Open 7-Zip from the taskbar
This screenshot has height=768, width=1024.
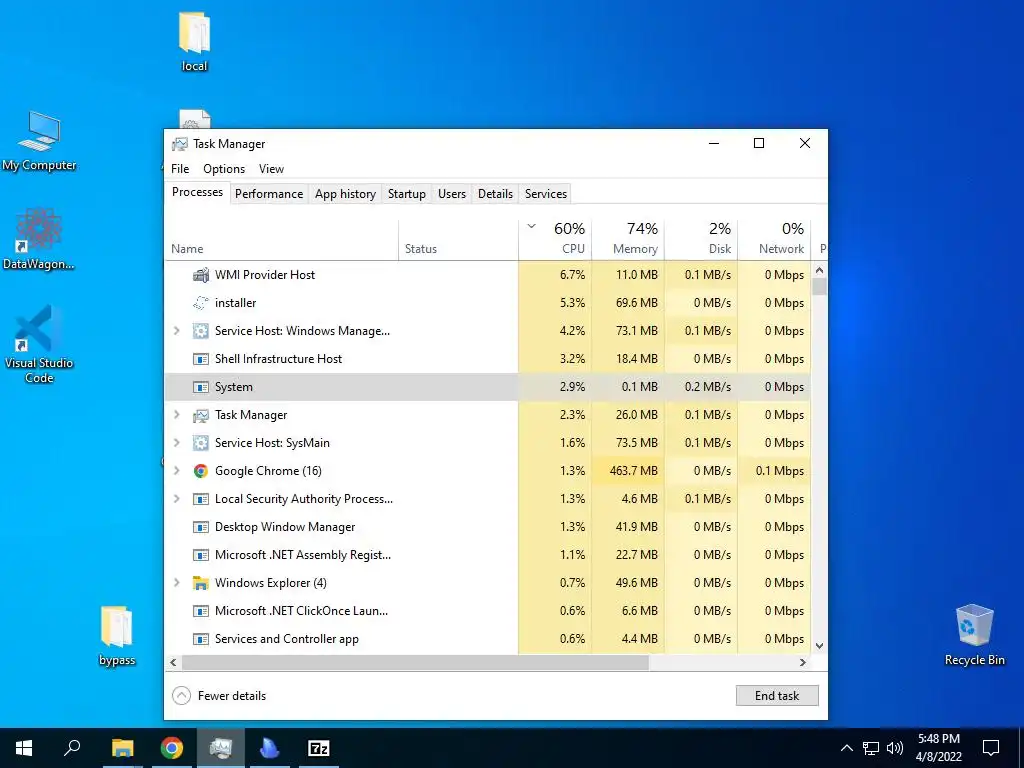pos(319,748)
